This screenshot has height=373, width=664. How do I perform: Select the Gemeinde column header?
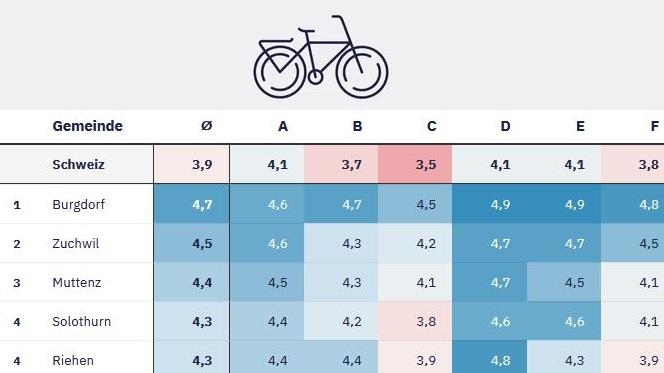pyautogui.click(x=88, y=126)
